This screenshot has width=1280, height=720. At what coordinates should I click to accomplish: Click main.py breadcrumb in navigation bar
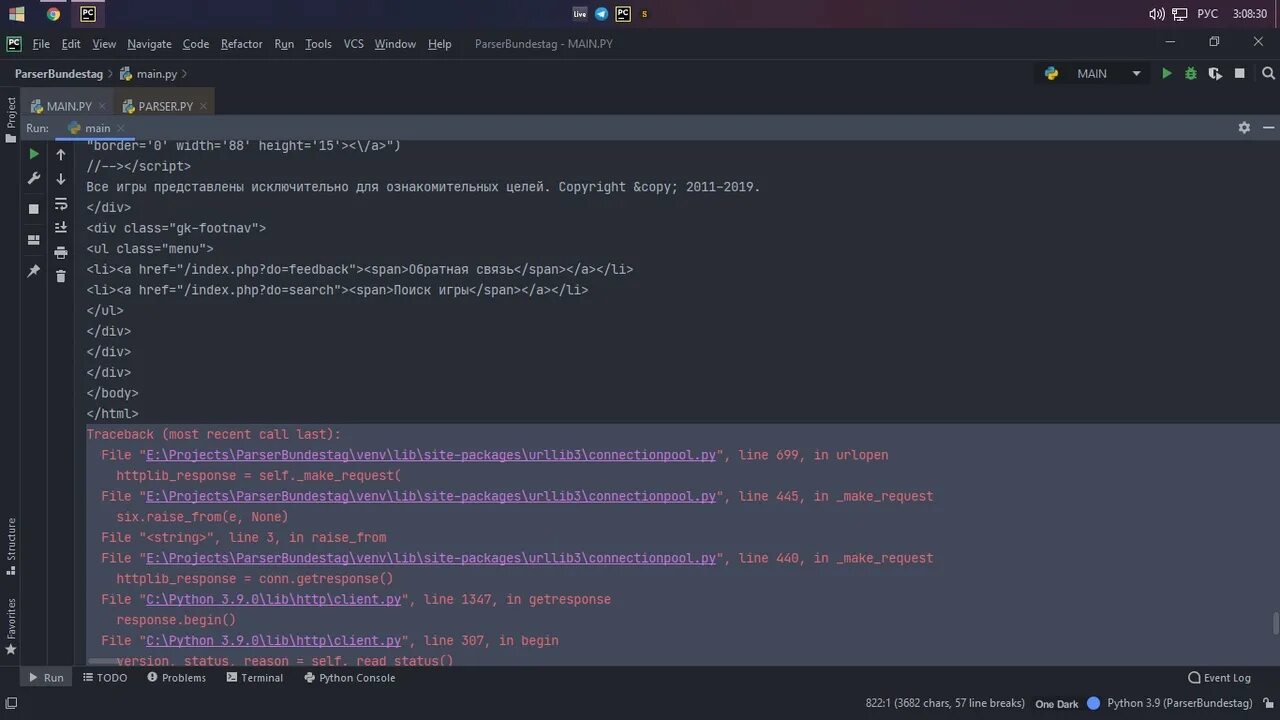coord(148,74)
